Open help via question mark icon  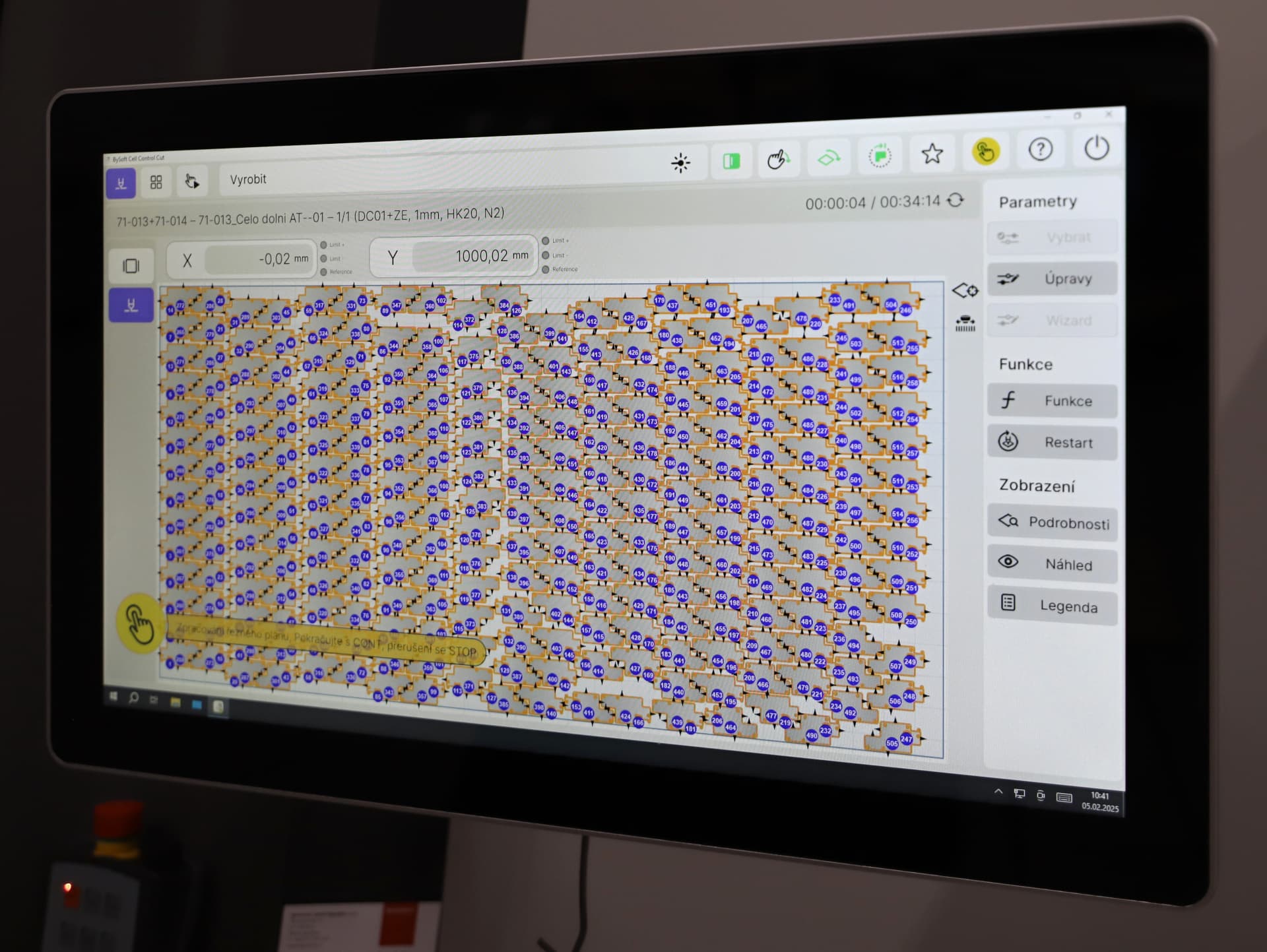(1041, 150)
